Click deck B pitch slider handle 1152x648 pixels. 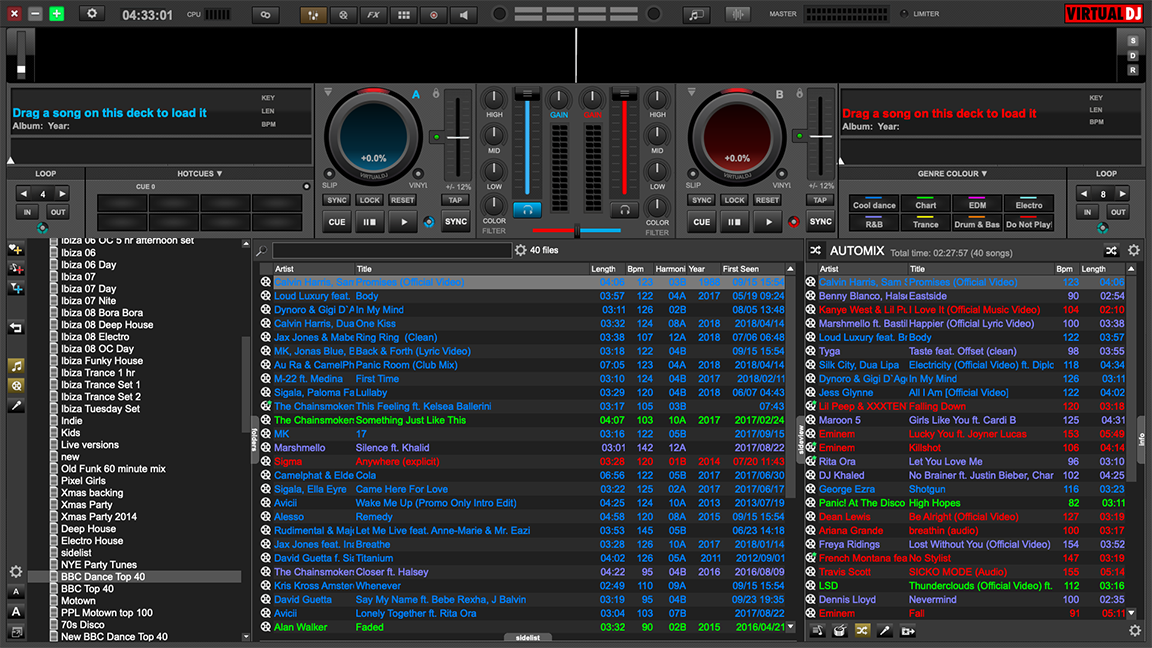click(821, 137)
